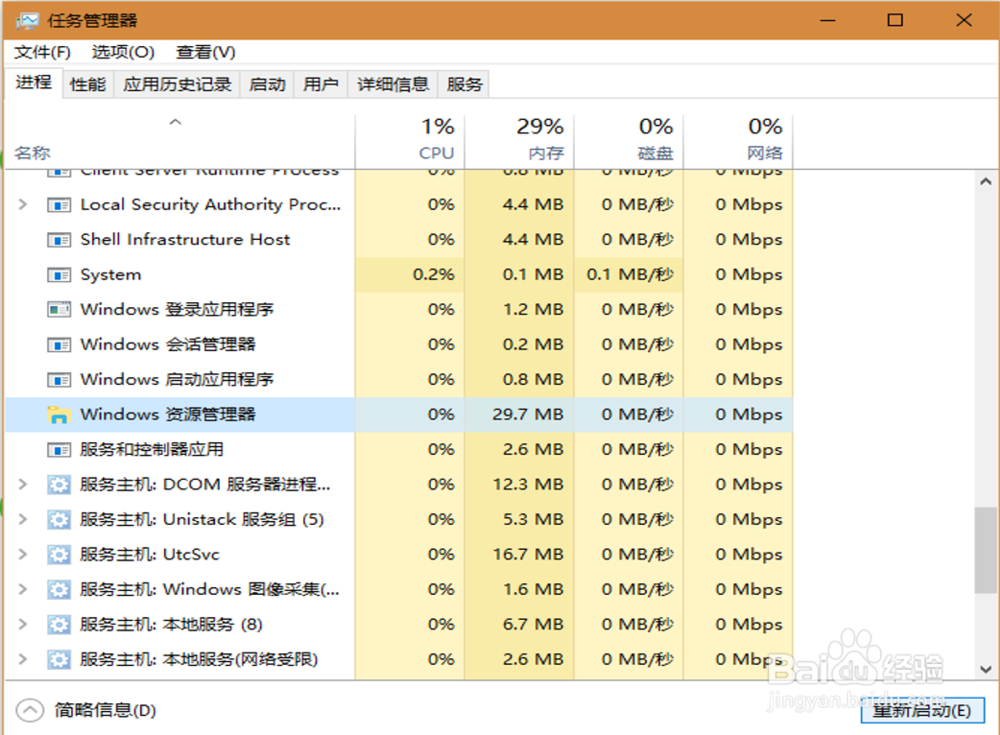The width and height of the screenshot is (1000, 735).
Task: Click the Windows 登录应用程序 icon
Action: click(x=59, y=309)
